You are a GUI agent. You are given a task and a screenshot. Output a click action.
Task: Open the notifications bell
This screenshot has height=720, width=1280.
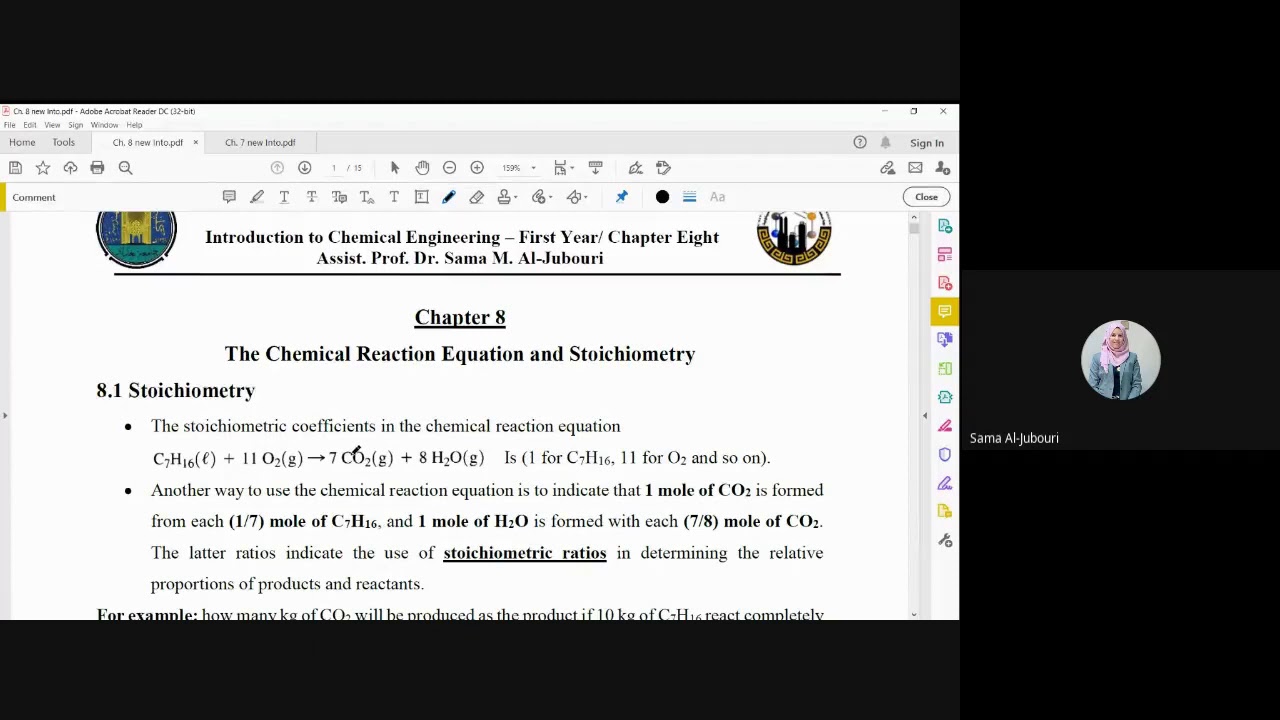886,142
